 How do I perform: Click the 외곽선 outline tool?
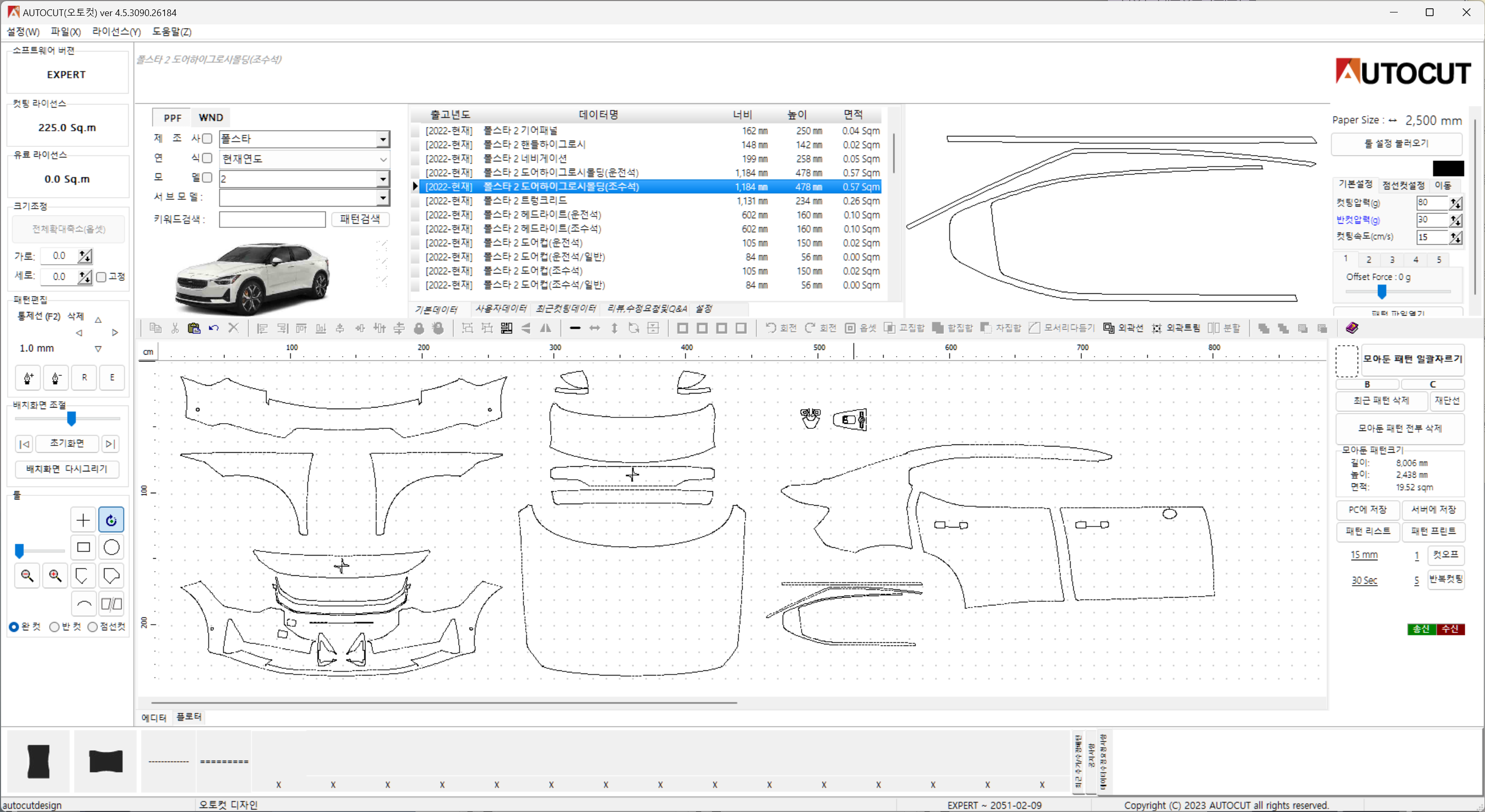coord(1123,328)
